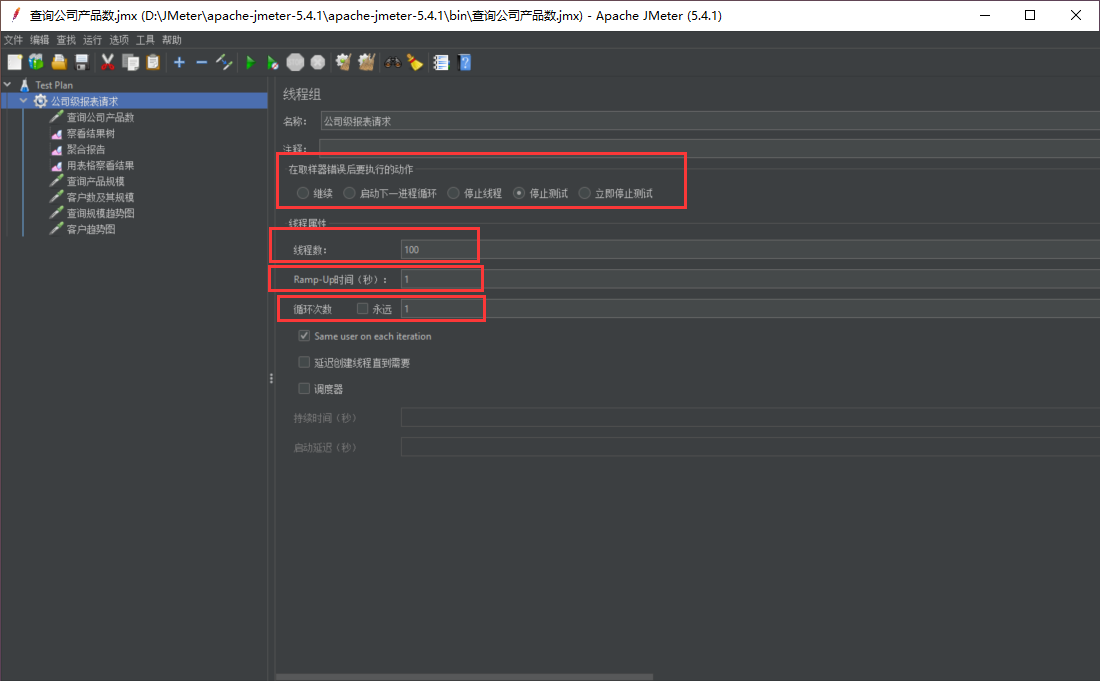Click the Cut scissors icon

coord(108,62)
